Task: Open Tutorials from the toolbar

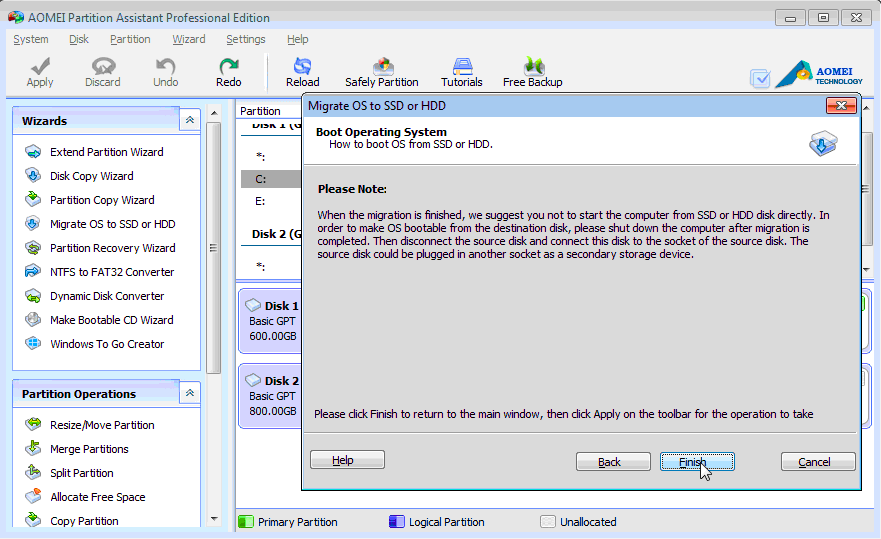Action: [x=462, y=73]
